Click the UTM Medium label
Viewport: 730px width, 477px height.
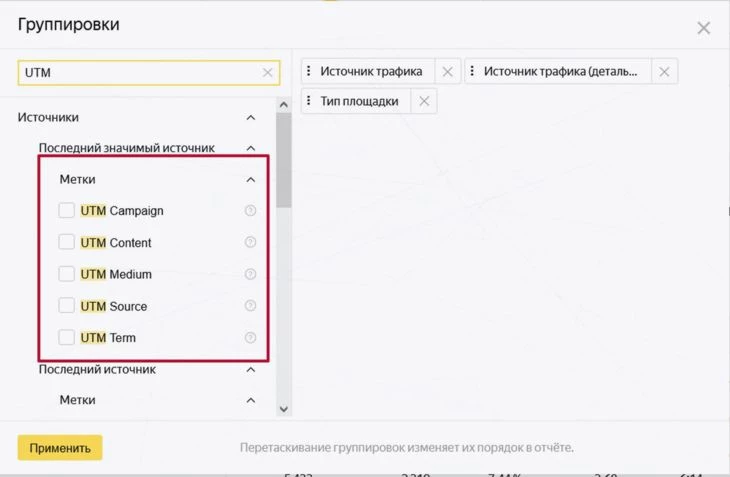[x=116, y=274]
